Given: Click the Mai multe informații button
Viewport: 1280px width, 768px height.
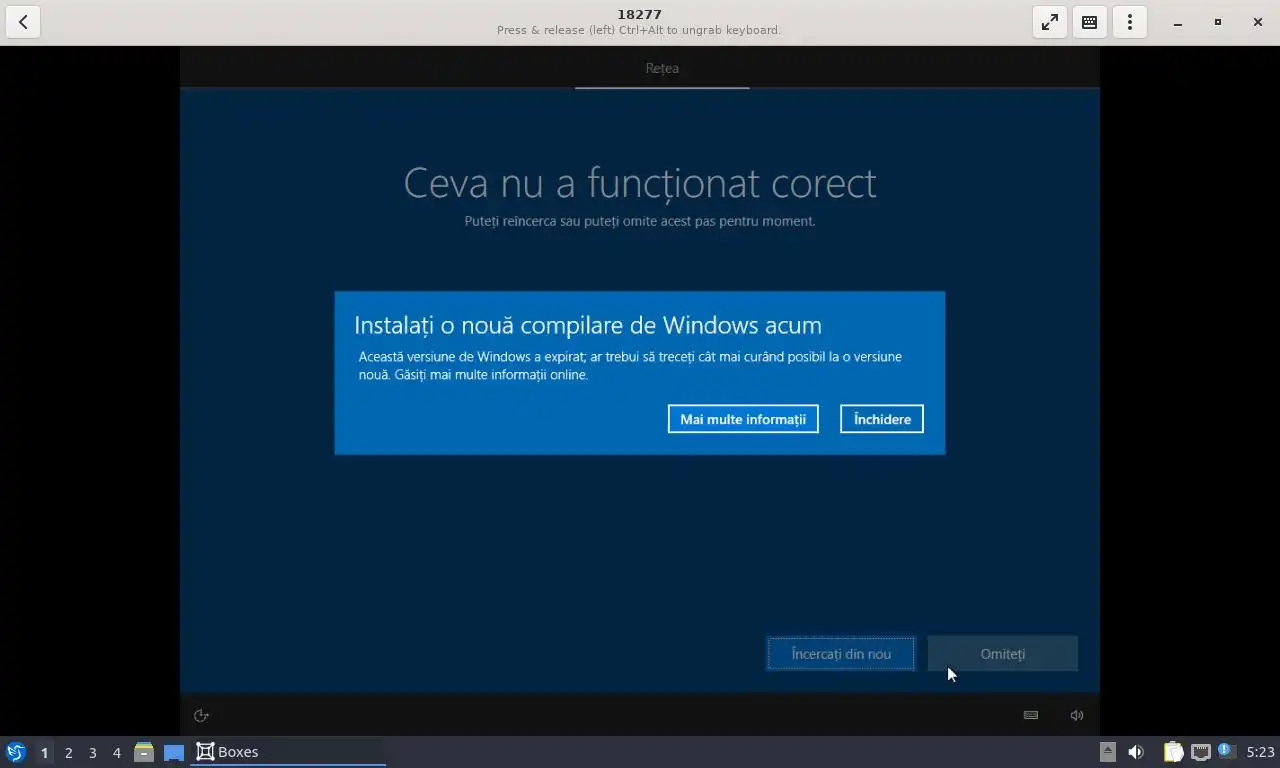Looking at the screenshot, I should click(743, 419).
